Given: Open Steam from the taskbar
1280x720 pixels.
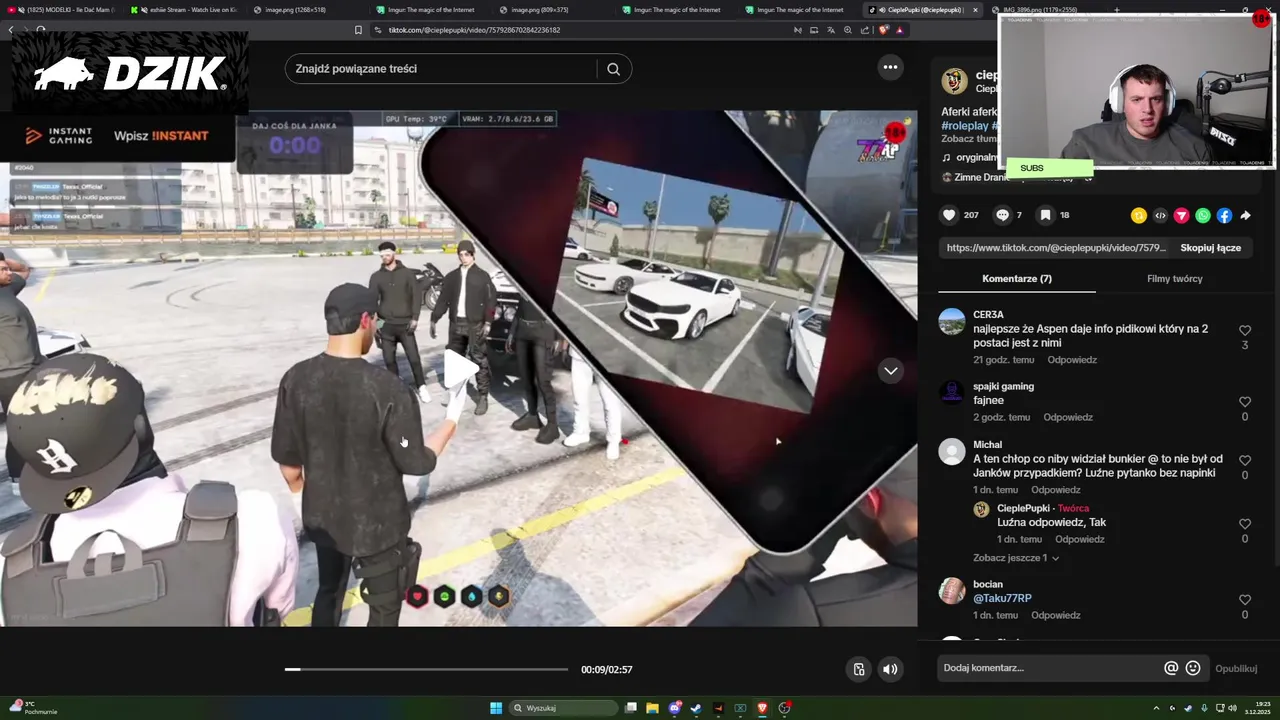Looking at the screenshot, I should click(696, 708).
